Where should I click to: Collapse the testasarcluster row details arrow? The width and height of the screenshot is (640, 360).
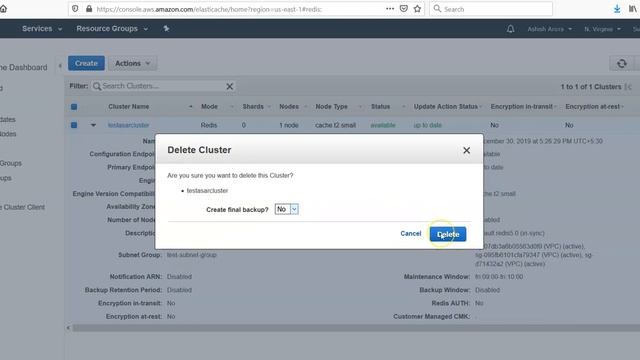pyautogui.click(x=93, y=125)
